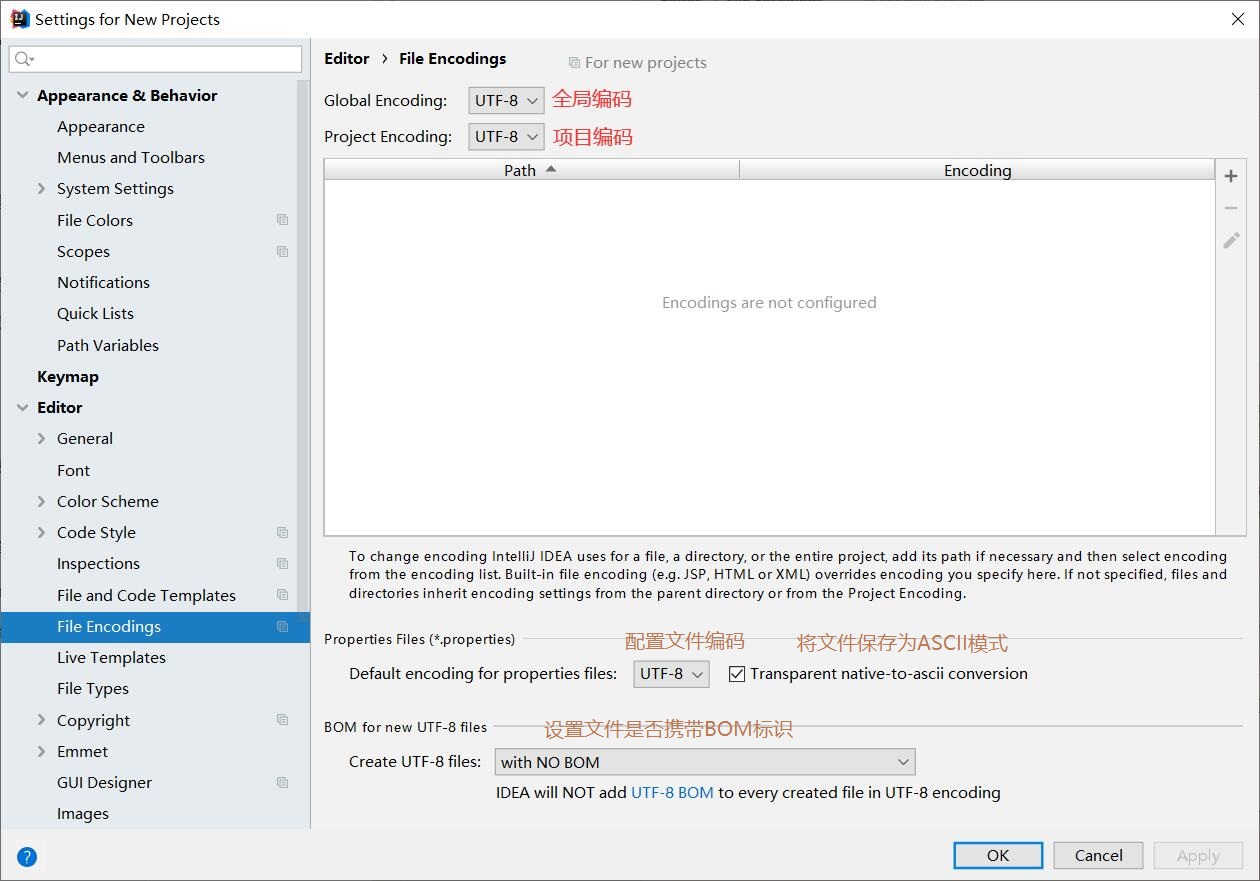Expand the Code Style node
Viewport: 1260px width, 881px height.
point(41,532)
